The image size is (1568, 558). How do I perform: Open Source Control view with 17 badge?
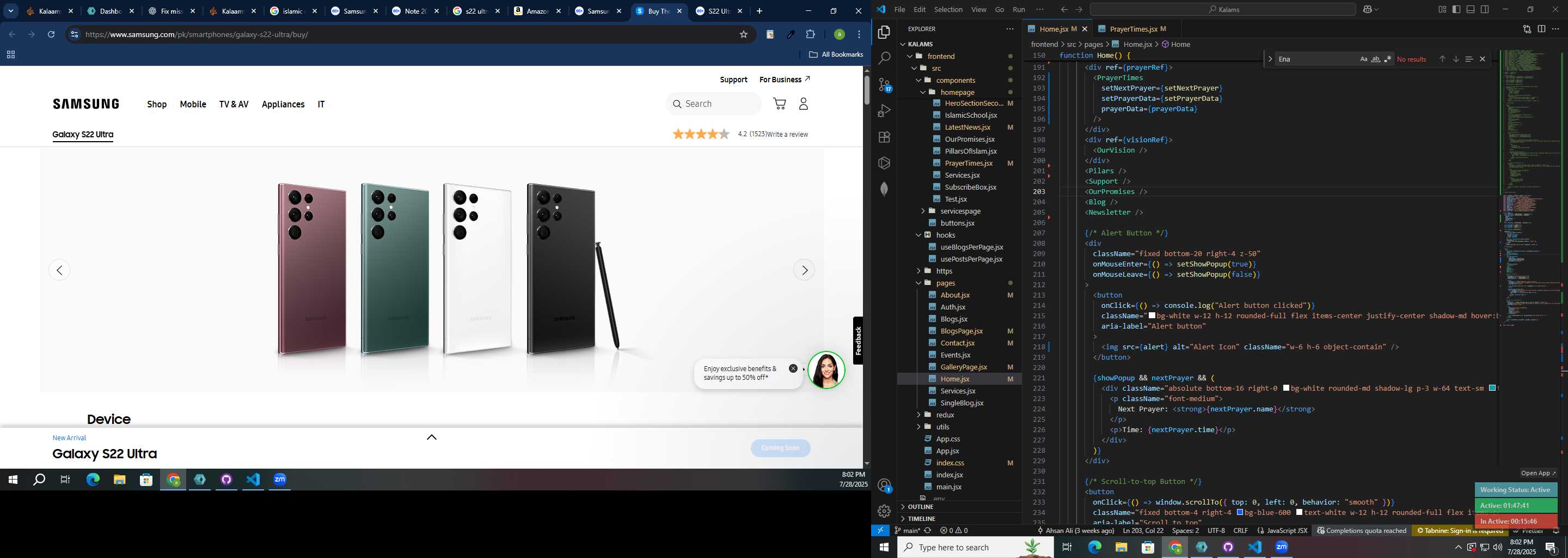tap(884, 84)
